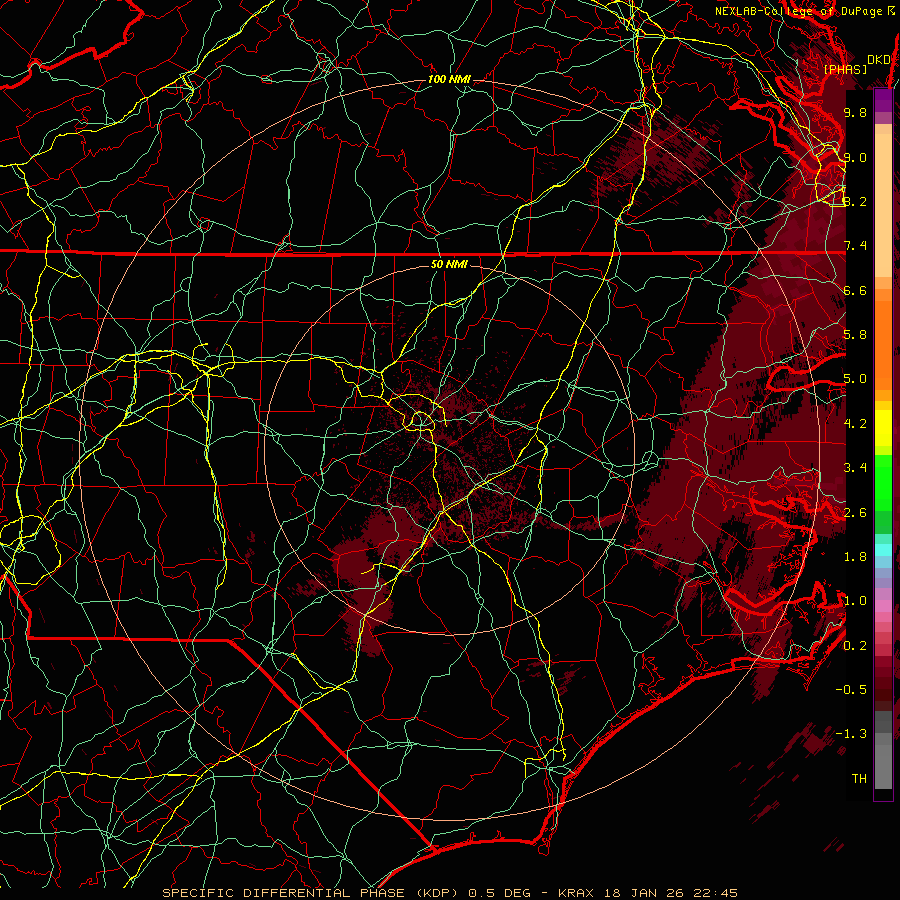Click "SPECIFIC DIFFERENTIAL PHASE (KDP)" in the caption

coord(309,893)
